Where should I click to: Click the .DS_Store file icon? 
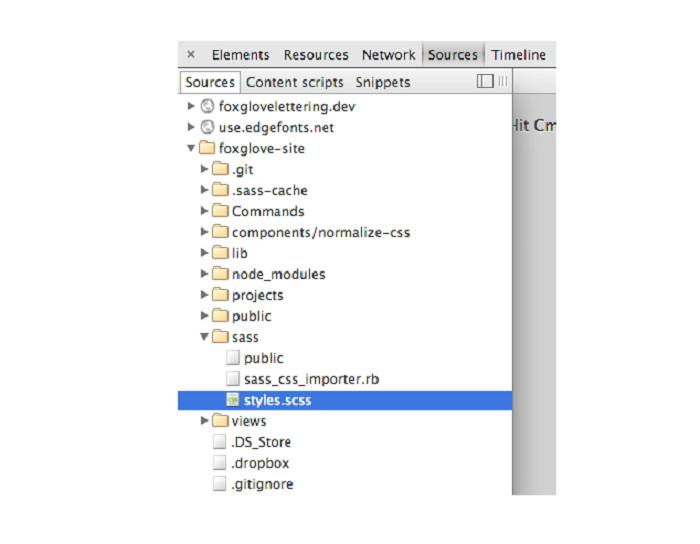click(220, 442)
